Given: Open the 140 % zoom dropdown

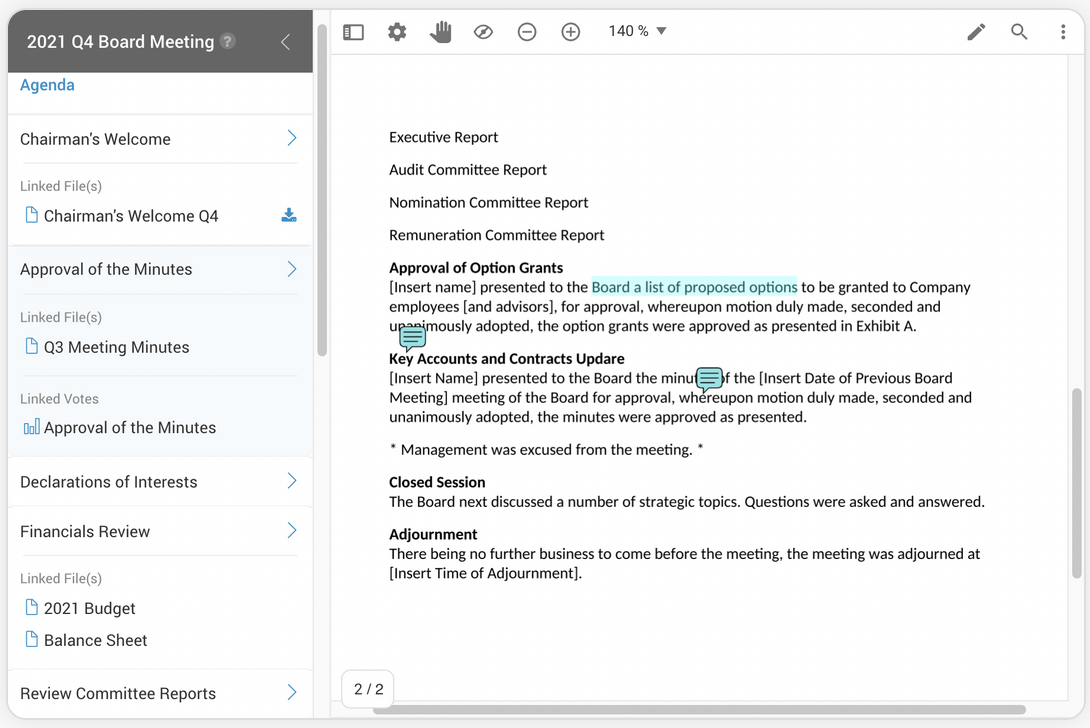Looking at the screenshot, I should pos(637,31).
